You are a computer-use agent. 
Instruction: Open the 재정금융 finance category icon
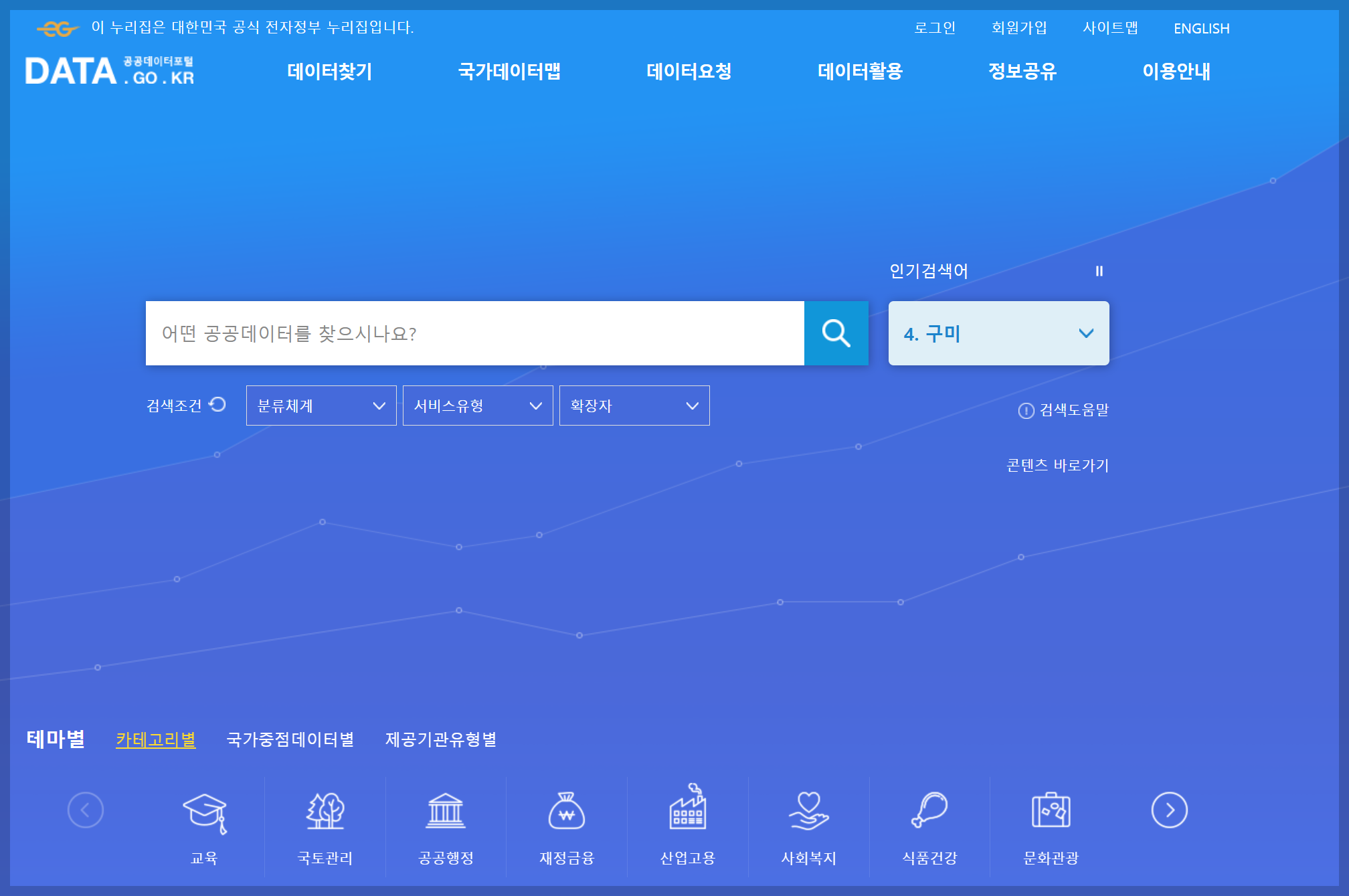tap(567, 811)
